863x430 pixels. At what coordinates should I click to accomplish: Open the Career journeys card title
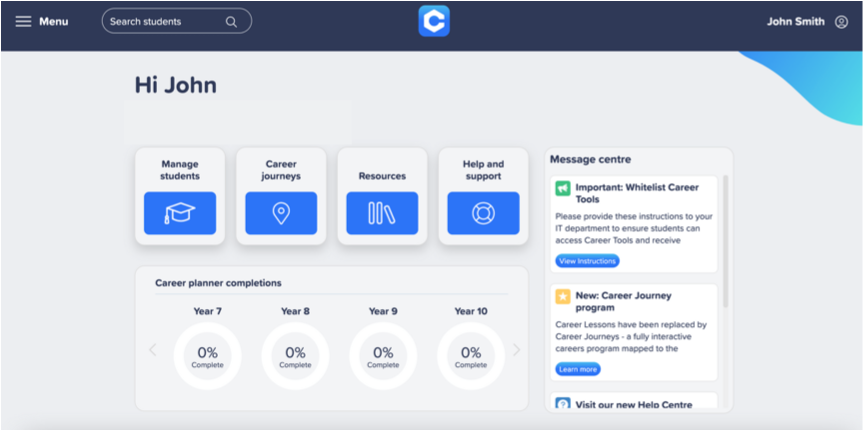[x=281, y=170]
